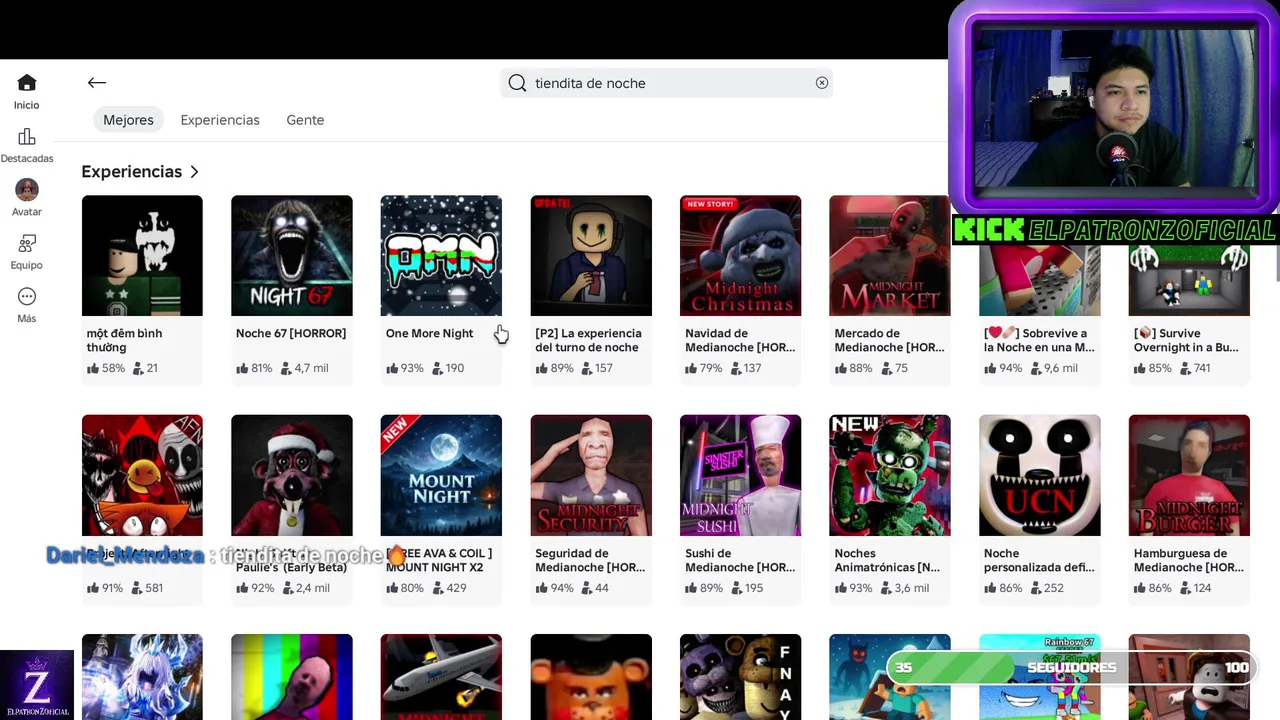Click Sobrevive a la Noche title
1280x720 pixels.
coord(1039,340)
